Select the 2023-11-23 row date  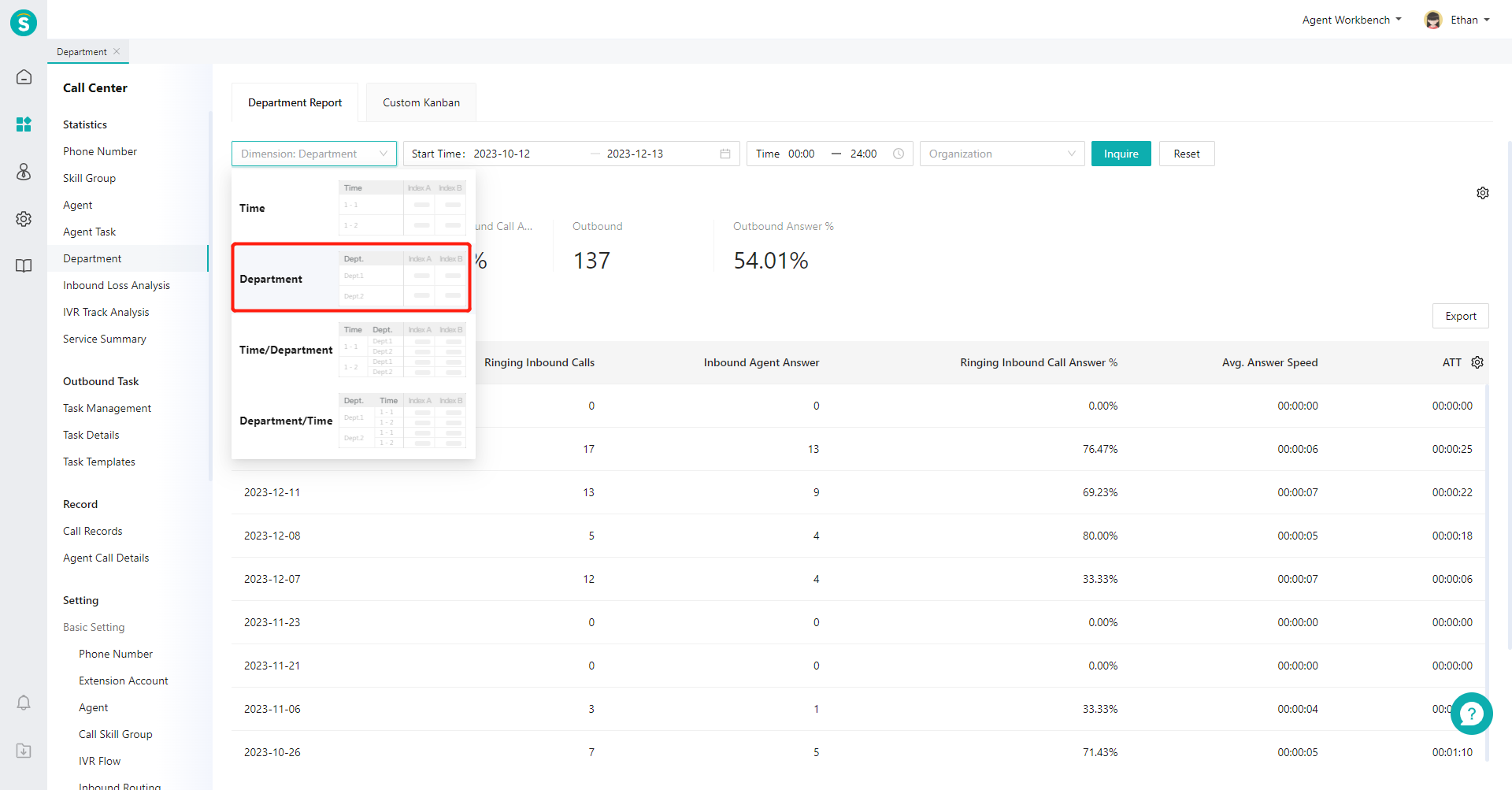point(272,622)
